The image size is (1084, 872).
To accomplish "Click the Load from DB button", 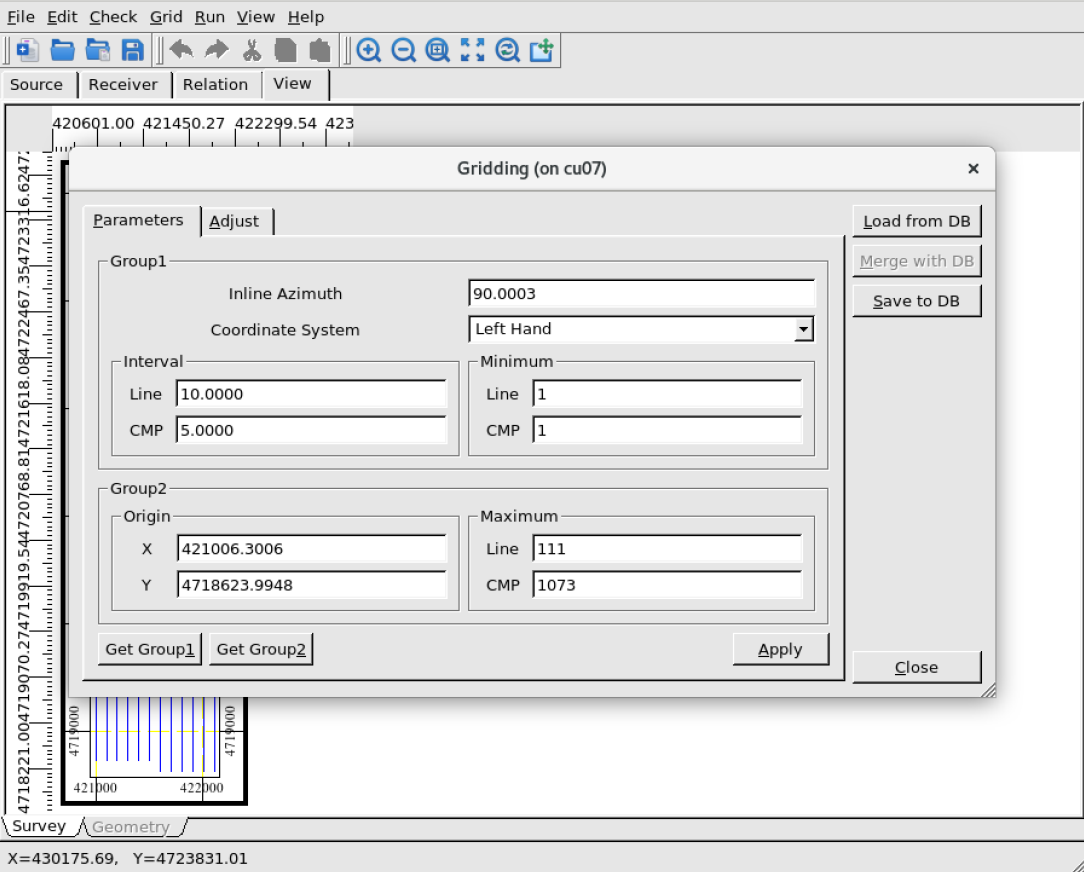I will click(916, 221).
